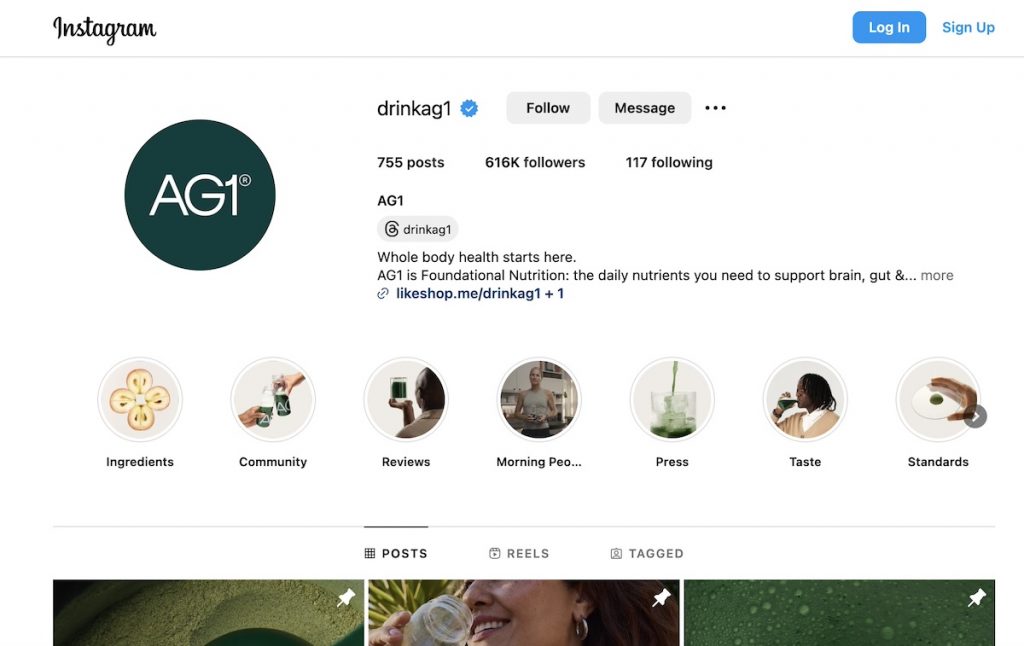Click the Instagram logo
The width and height of the screenshot is (1024, 646).
[x=104, y=29]
